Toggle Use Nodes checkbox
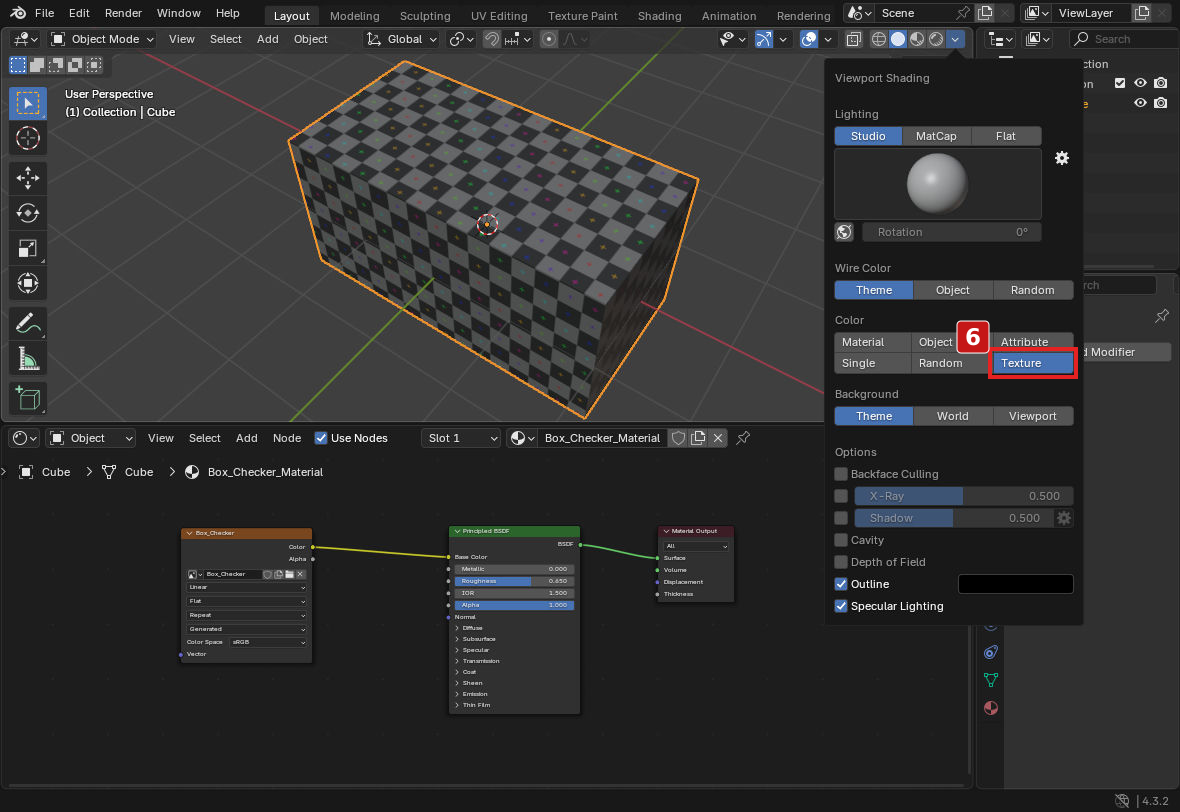The width and height of the screenshot is (1180, 812). [321, 438]
